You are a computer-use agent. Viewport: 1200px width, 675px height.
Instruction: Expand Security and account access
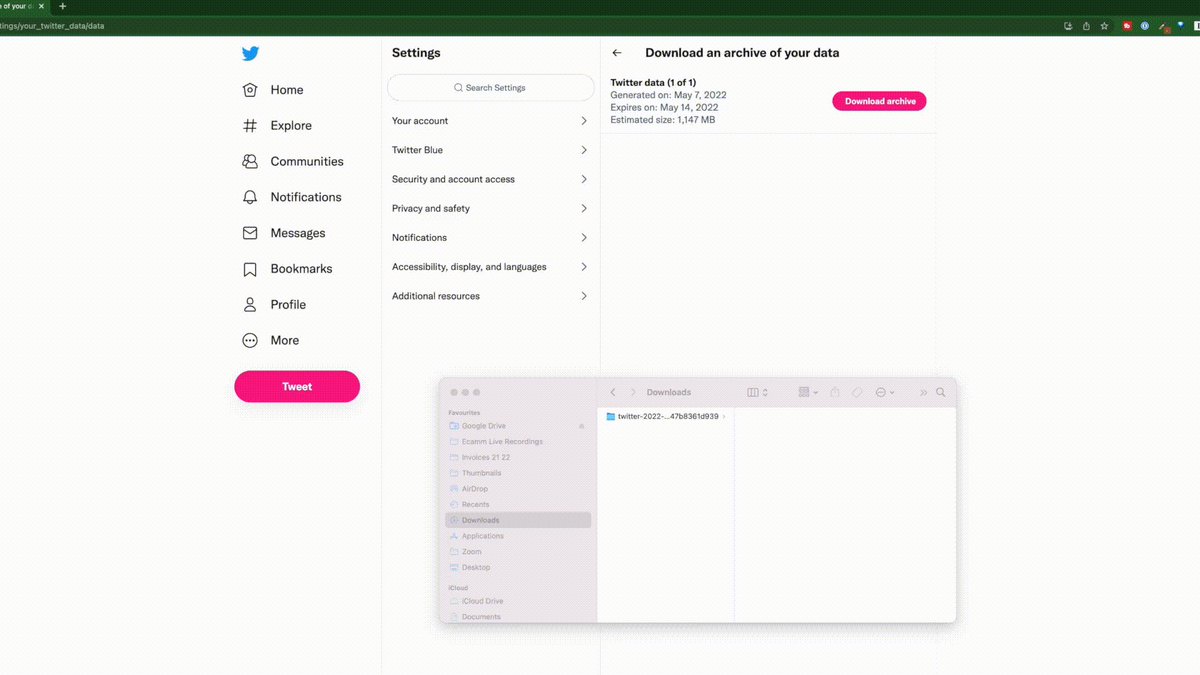point(490,180)
